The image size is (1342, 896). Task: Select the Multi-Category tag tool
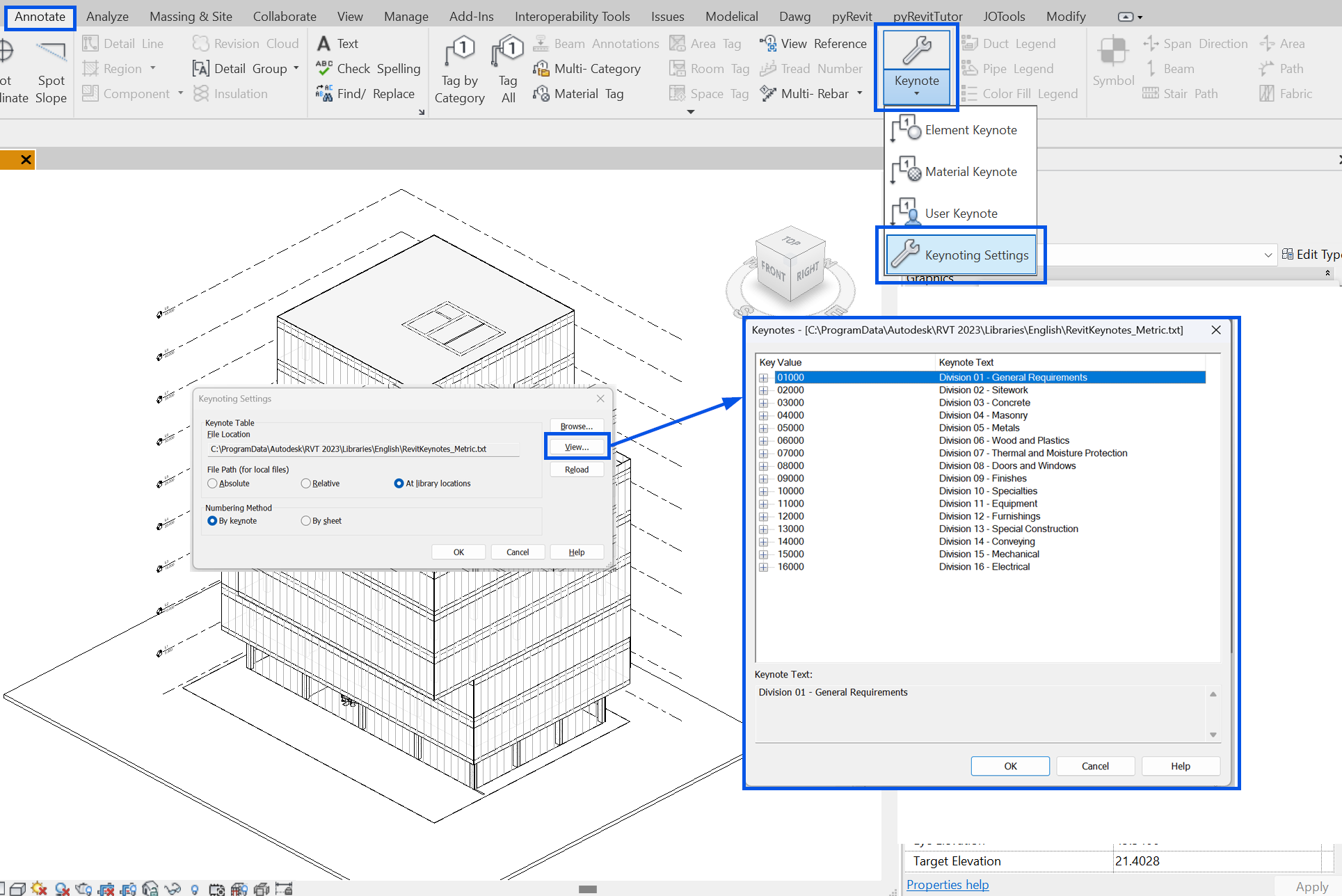pos(586,68)
